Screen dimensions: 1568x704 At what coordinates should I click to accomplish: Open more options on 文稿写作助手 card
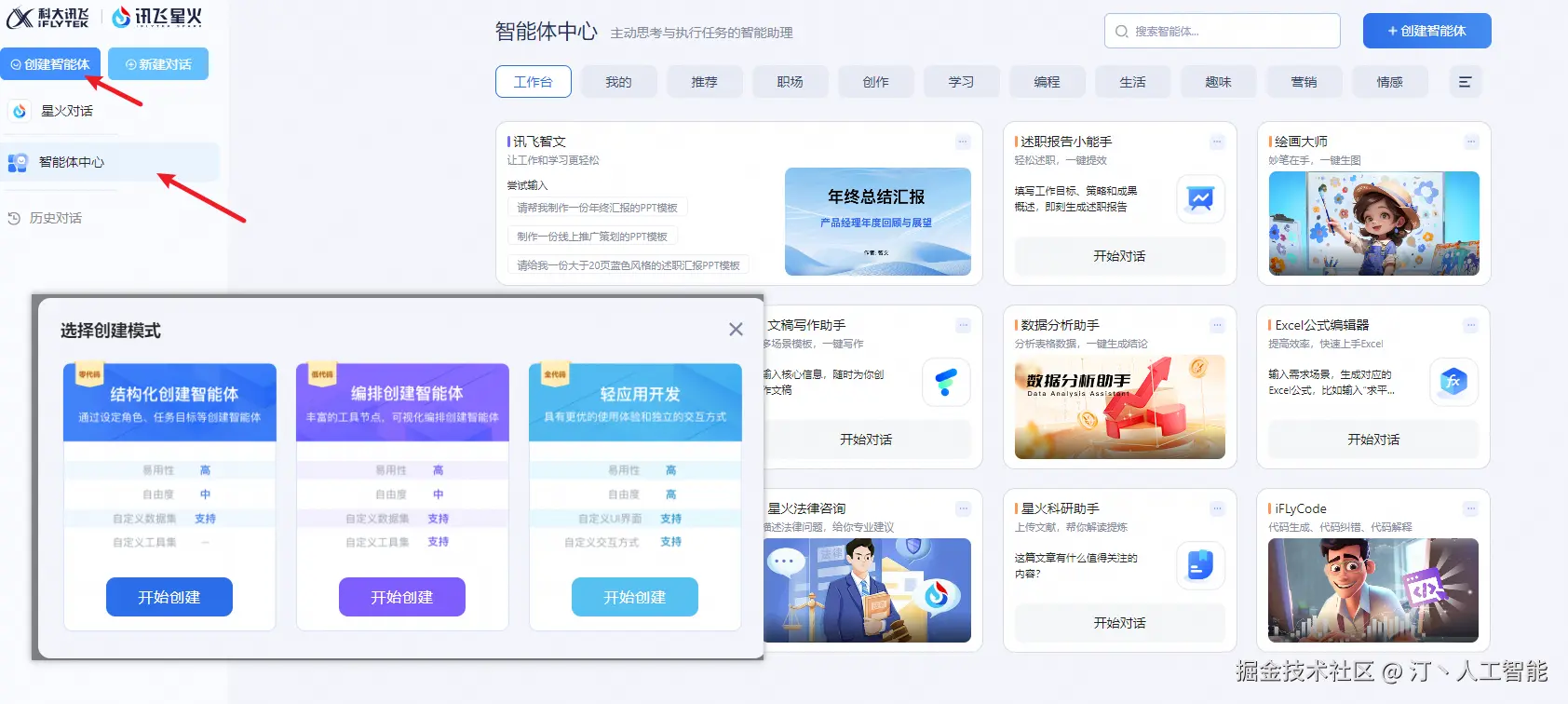[963, 325]
